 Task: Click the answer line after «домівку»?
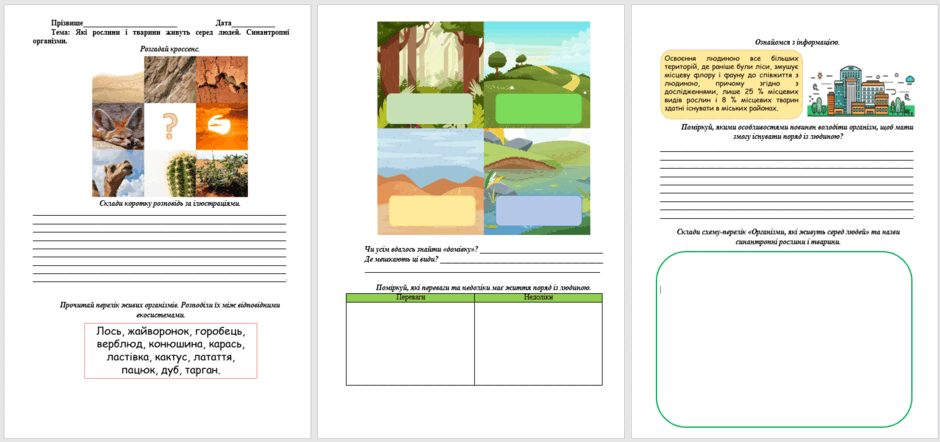[x=541, y=250]
